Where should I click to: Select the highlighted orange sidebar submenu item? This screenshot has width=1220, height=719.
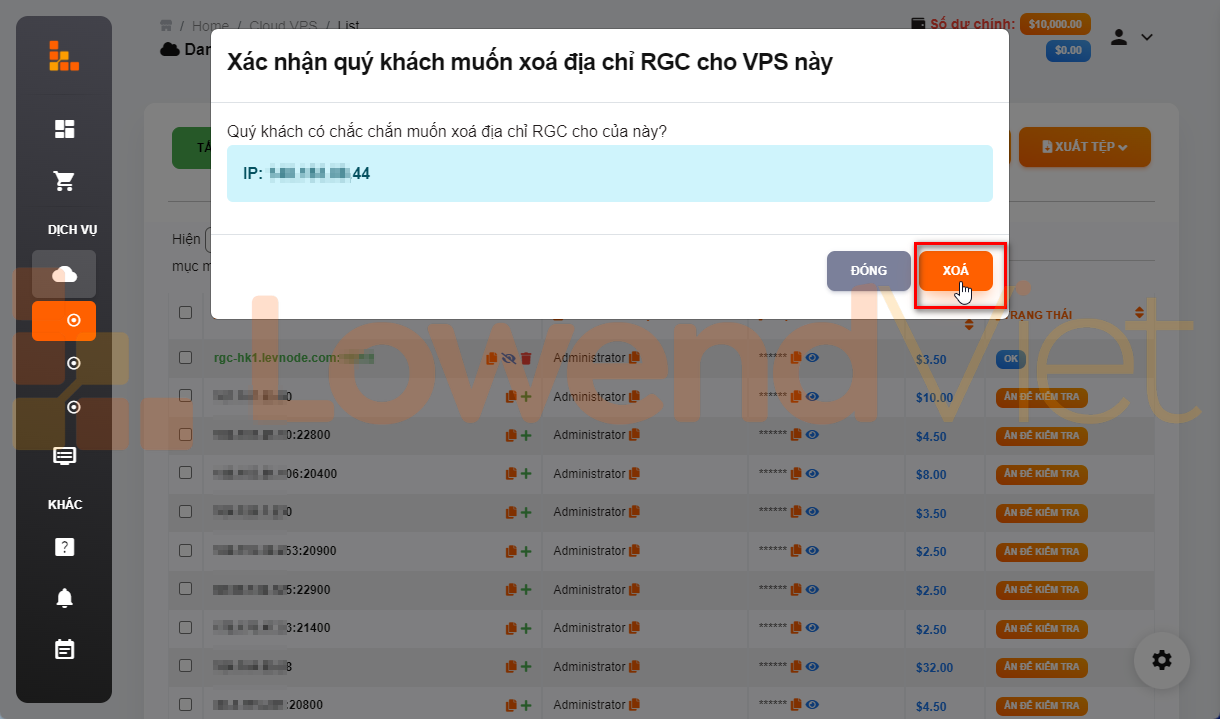(x=64, y=321)
